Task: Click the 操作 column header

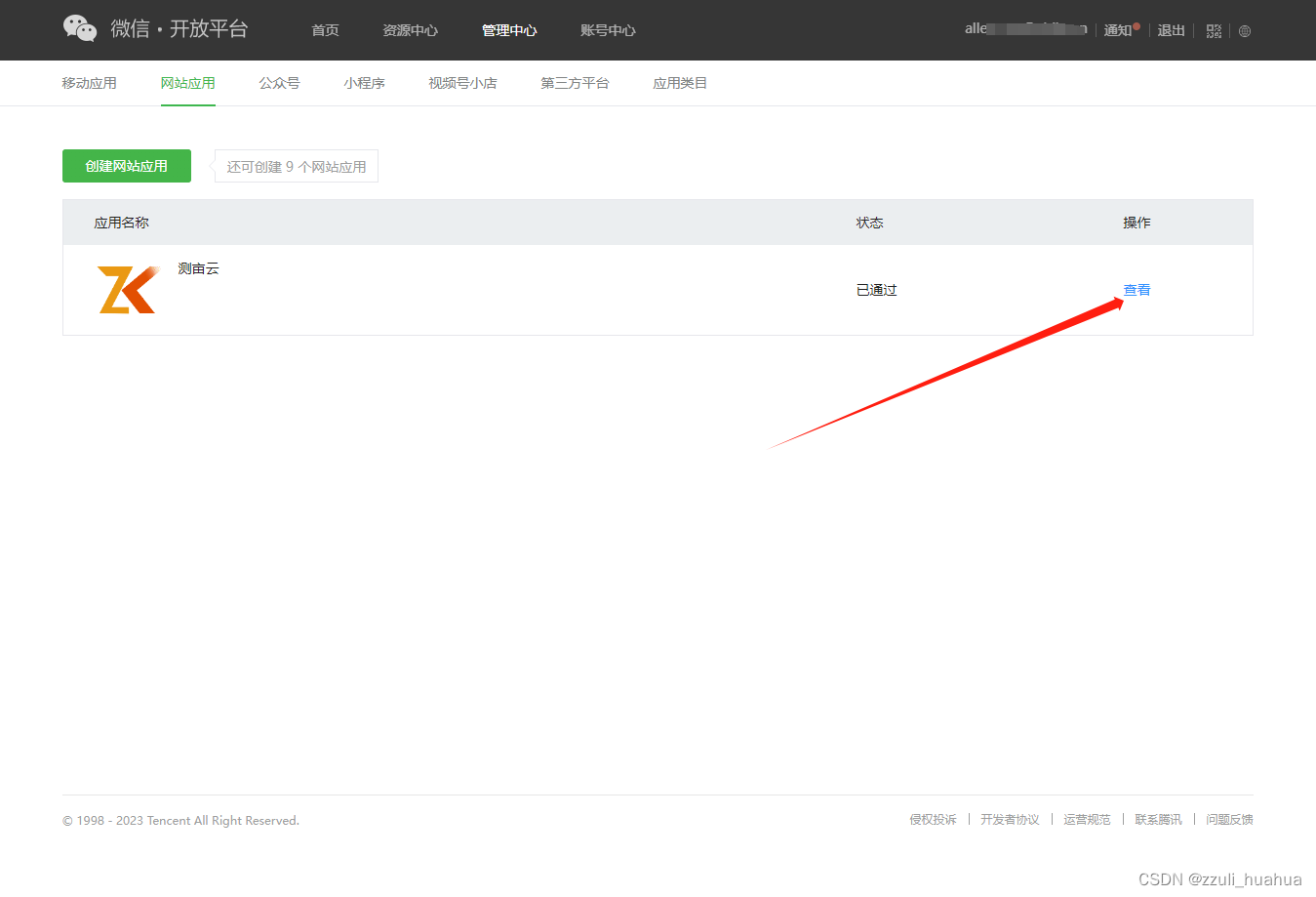Action: [x=1137, y=223]
